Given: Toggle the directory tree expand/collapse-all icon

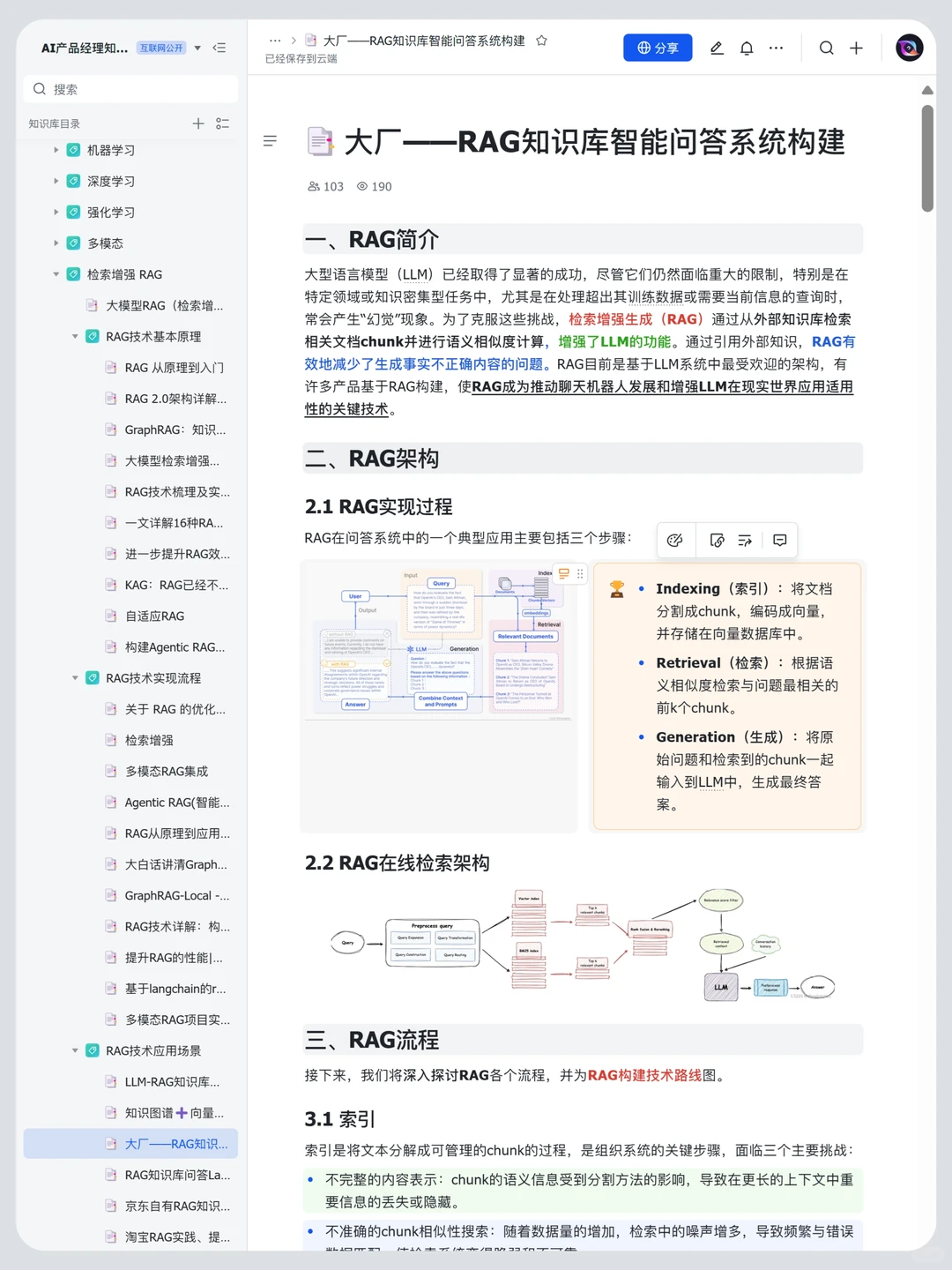Looking at the screenshot, I should [223, 123].
